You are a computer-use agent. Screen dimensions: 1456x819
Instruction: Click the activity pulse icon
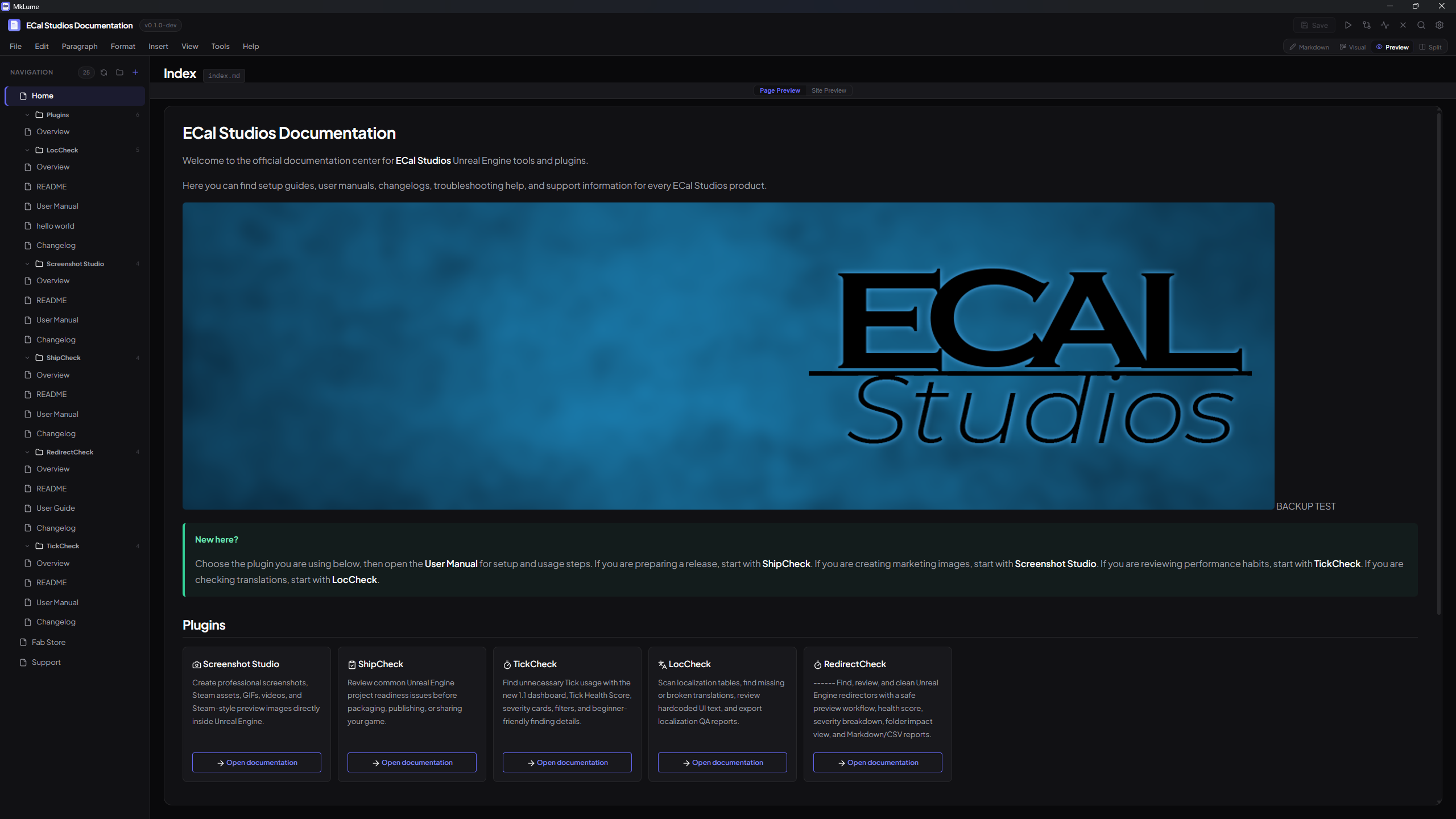point(1385,25)
